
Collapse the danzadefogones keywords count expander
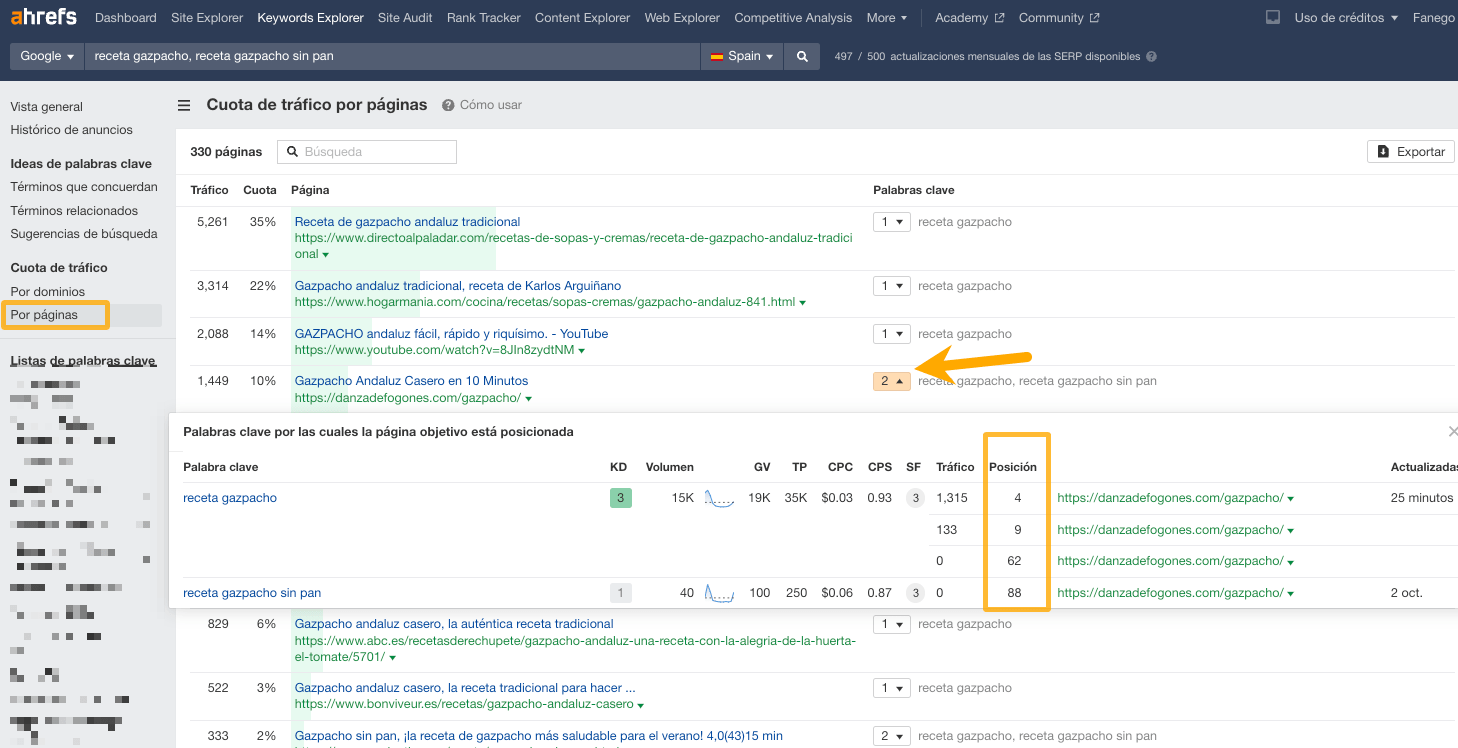891,381
